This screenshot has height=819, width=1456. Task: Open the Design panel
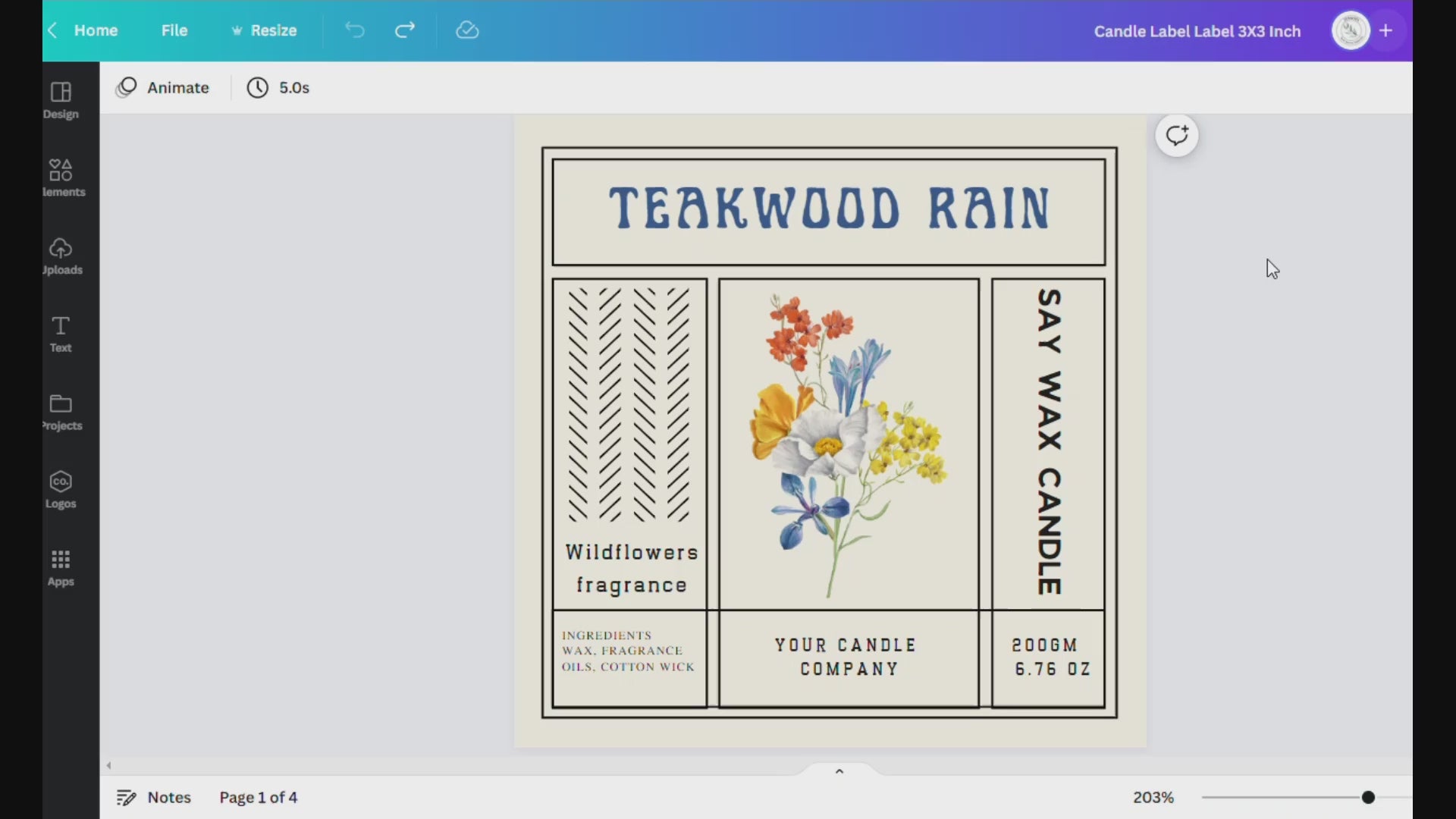point(61,100)
